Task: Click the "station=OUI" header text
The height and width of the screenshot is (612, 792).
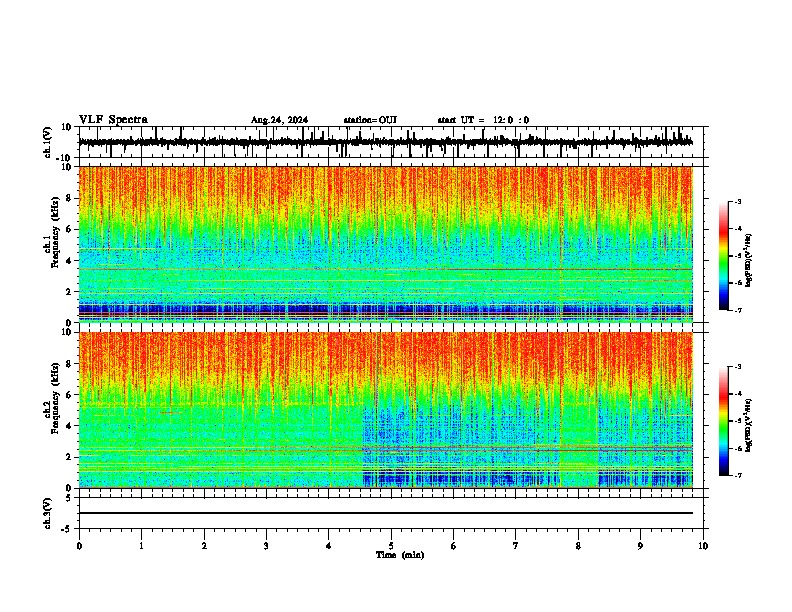Action: pos(370,120)
